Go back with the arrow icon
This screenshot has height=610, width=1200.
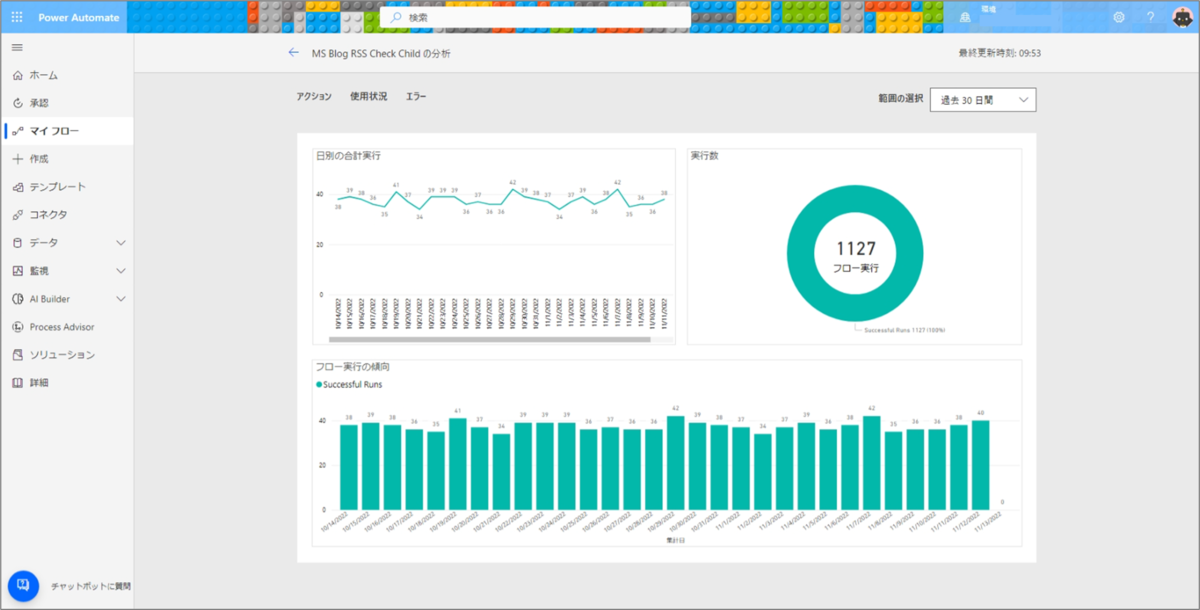(293, 53)
